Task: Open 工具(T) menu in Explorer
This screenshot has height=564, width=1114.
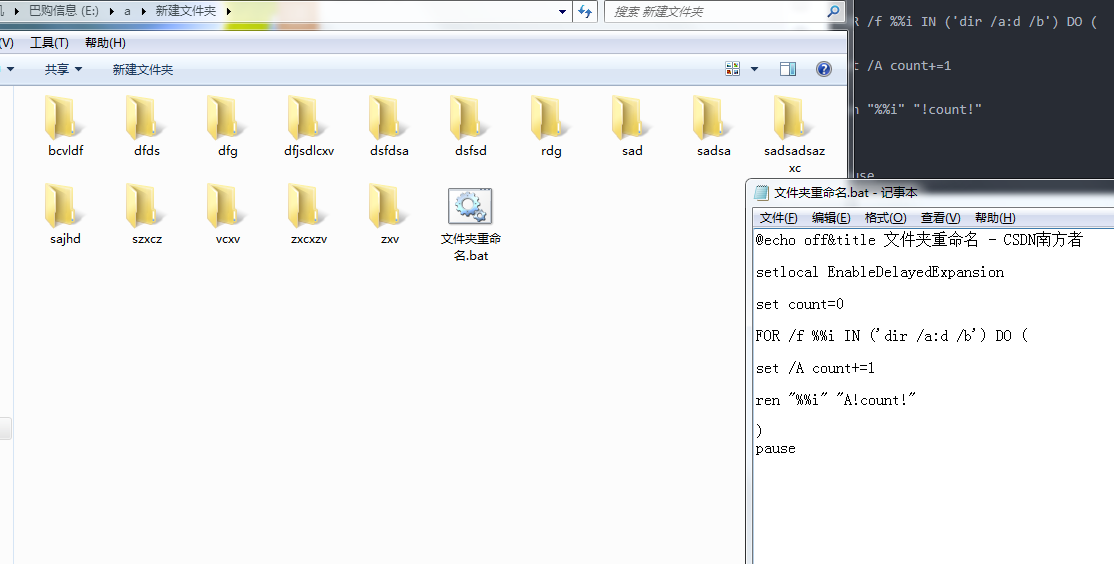Action: [49, 43]
